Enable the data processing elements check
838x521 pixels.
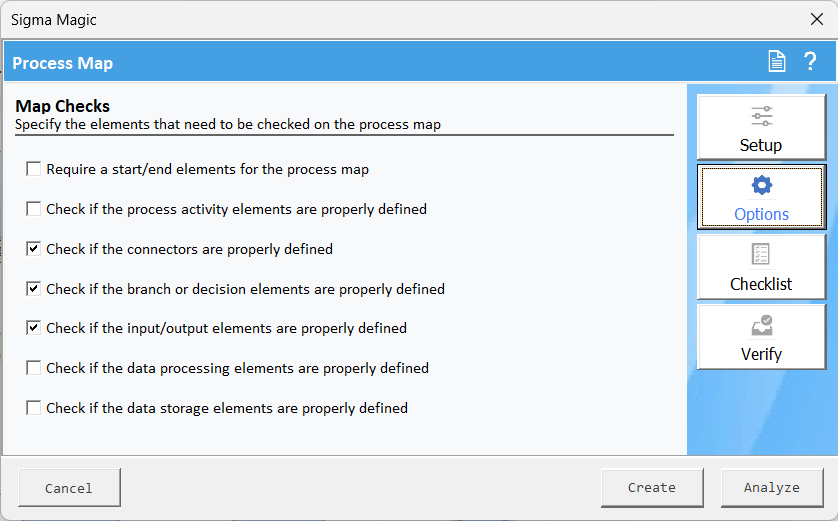point(34,368)
